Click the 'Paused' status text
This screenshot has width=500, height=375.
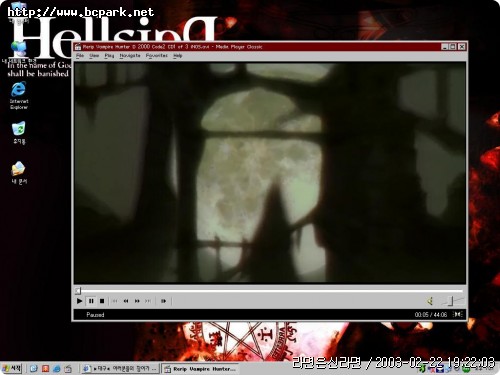(x=95, y=315)
